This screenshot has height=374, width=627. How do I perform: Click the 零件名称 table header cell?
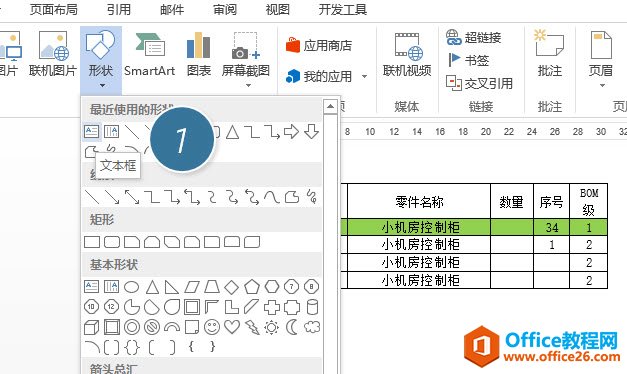point(419,201)
